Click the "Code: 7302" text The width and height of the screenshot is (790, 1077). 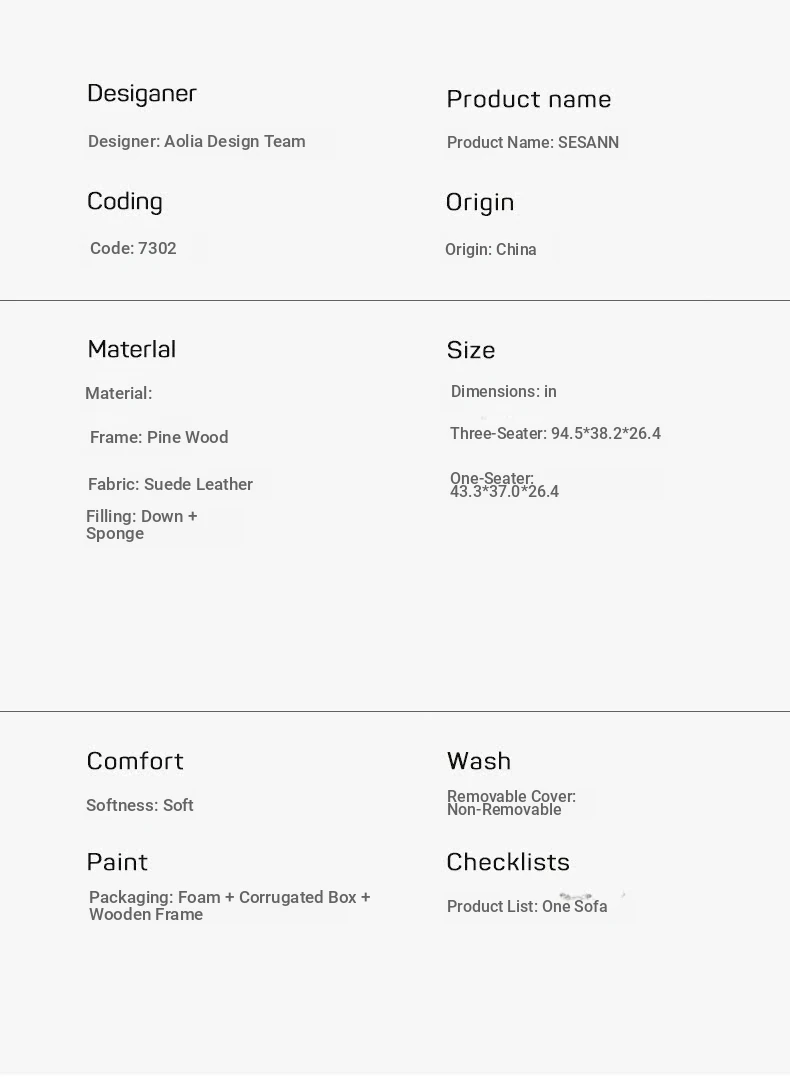tap(133, 248)
